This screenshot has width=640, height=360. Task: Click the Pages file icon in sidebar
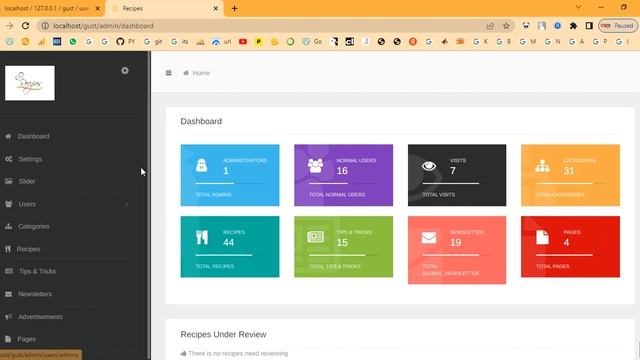pyautogui.click(x=8, y=339)
